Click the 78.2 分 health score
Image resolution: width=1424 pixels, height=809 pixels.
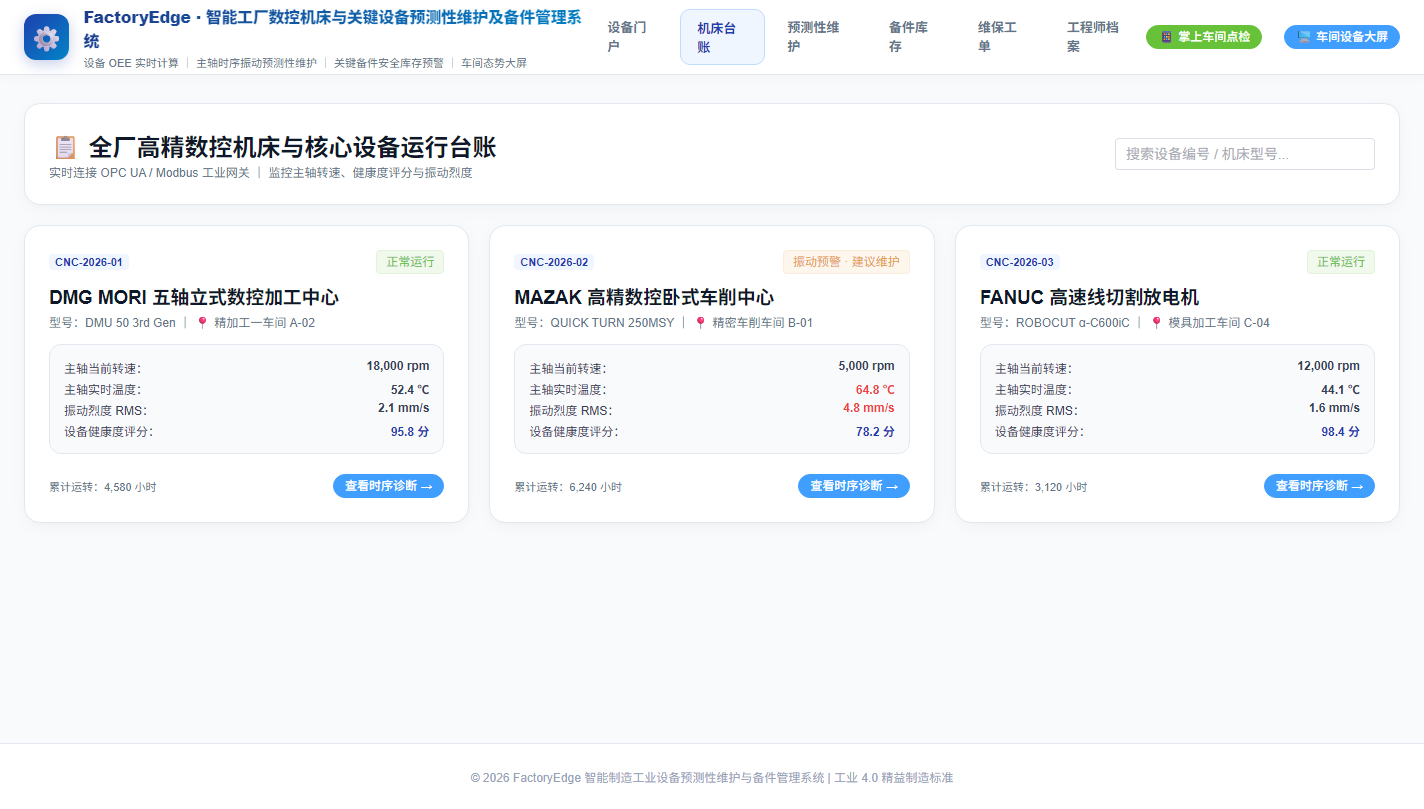pos(876,432)
